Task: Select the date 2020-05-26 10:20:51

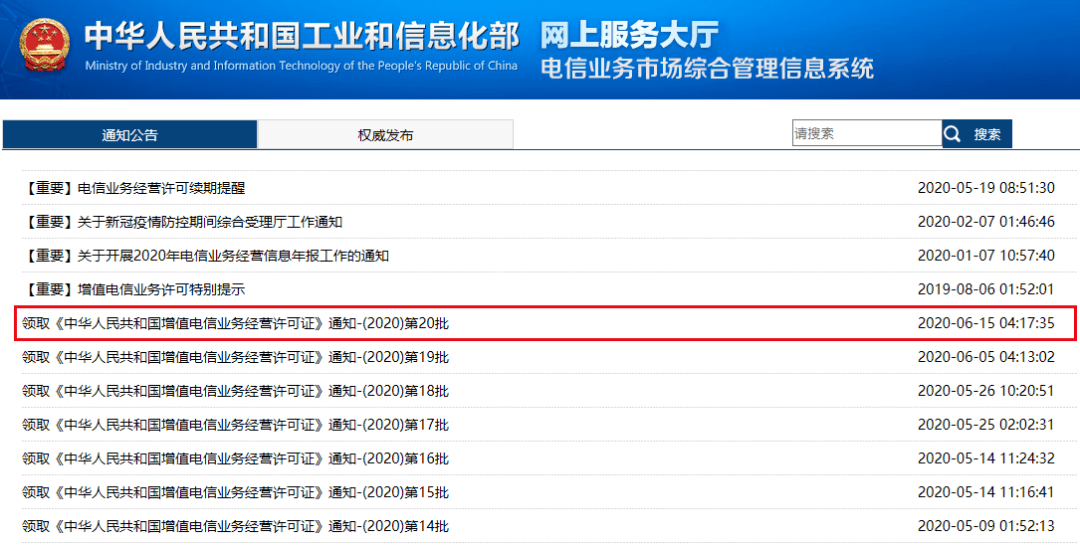Action: tap(986, 390)
